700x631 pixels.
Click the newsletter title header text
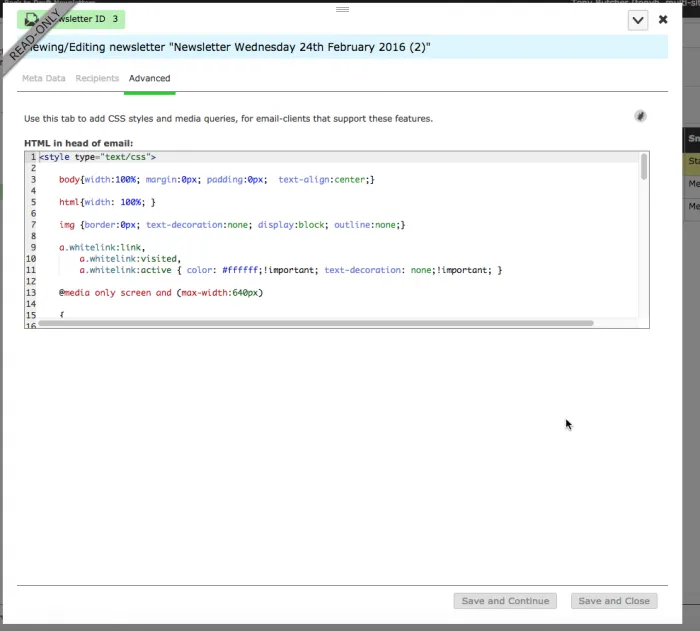228,47
